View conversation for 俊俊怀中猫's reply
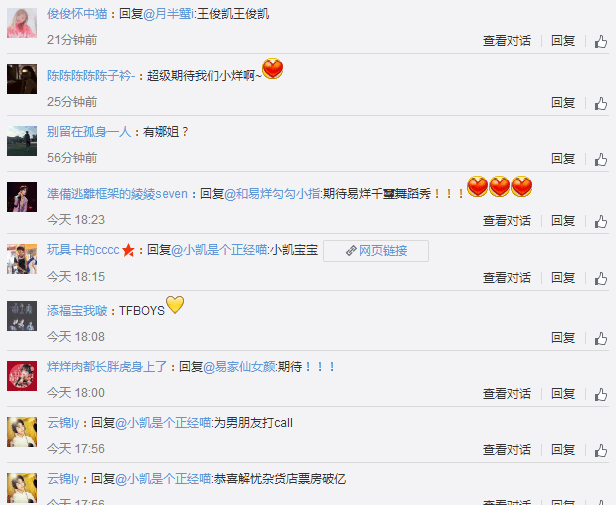616x505 pixels. click(507, 40)
